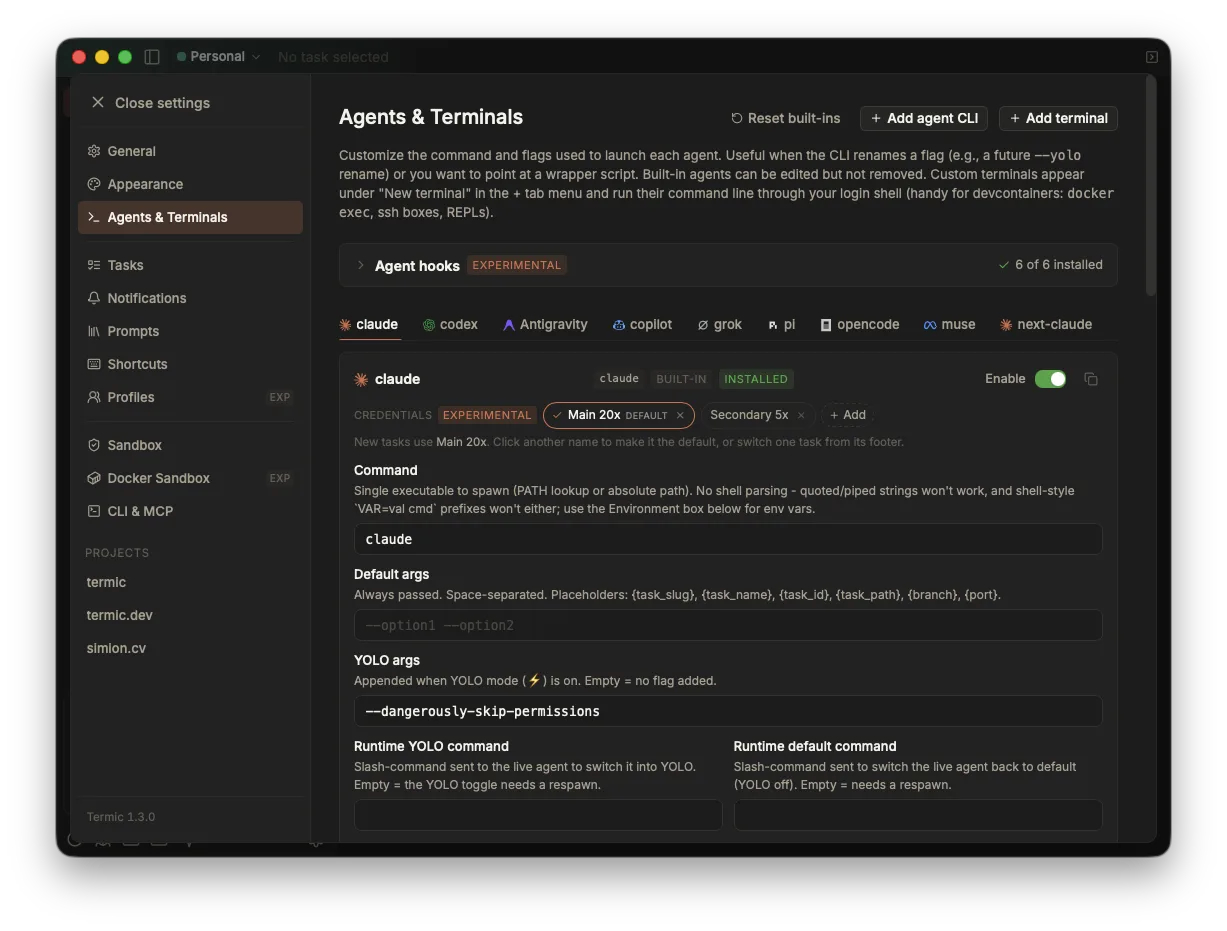Switch to the next-claude agent tab

coord(1046,324)
